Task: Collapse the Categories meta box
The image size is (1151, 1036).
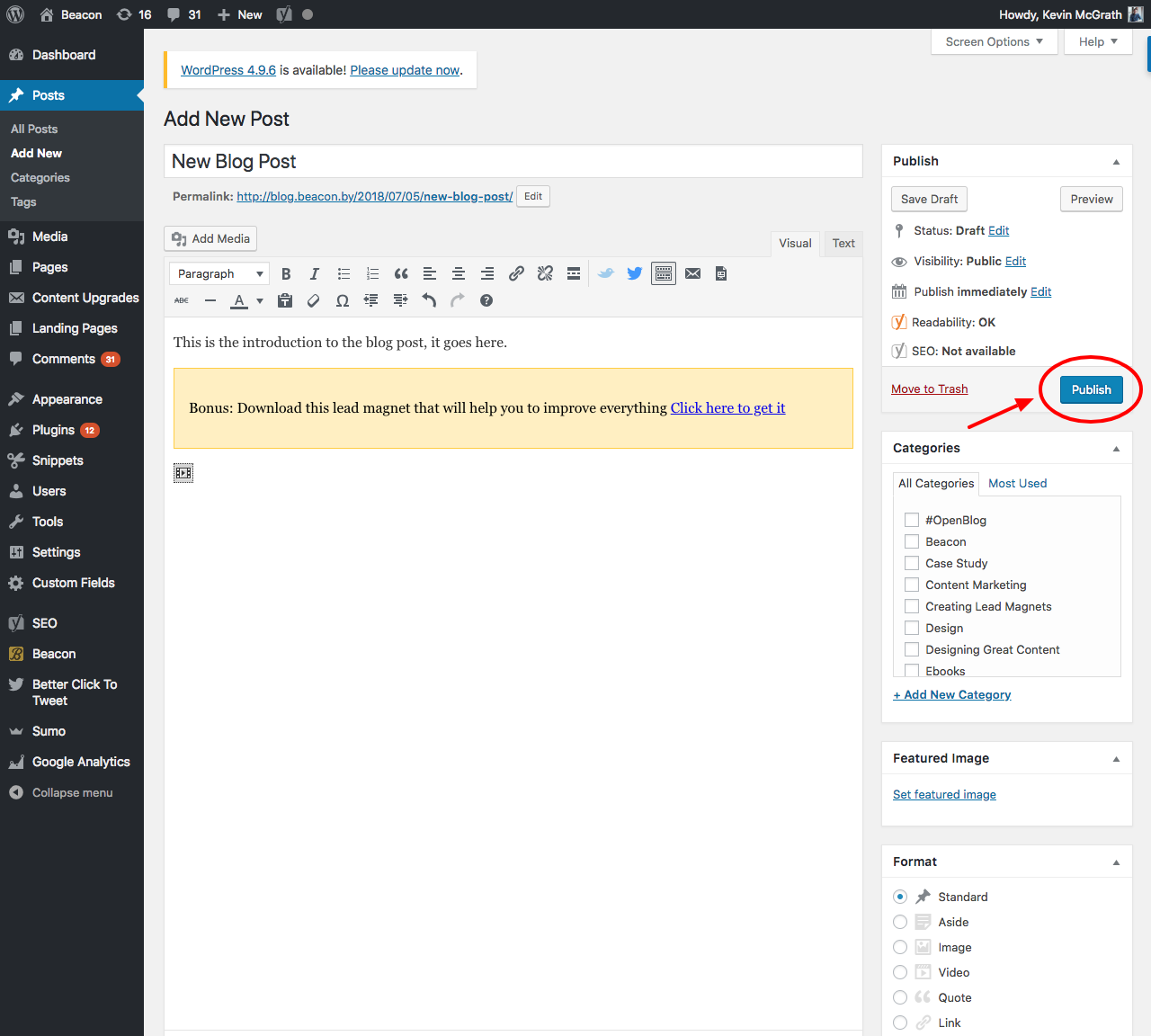Action: click(1116, 449)
